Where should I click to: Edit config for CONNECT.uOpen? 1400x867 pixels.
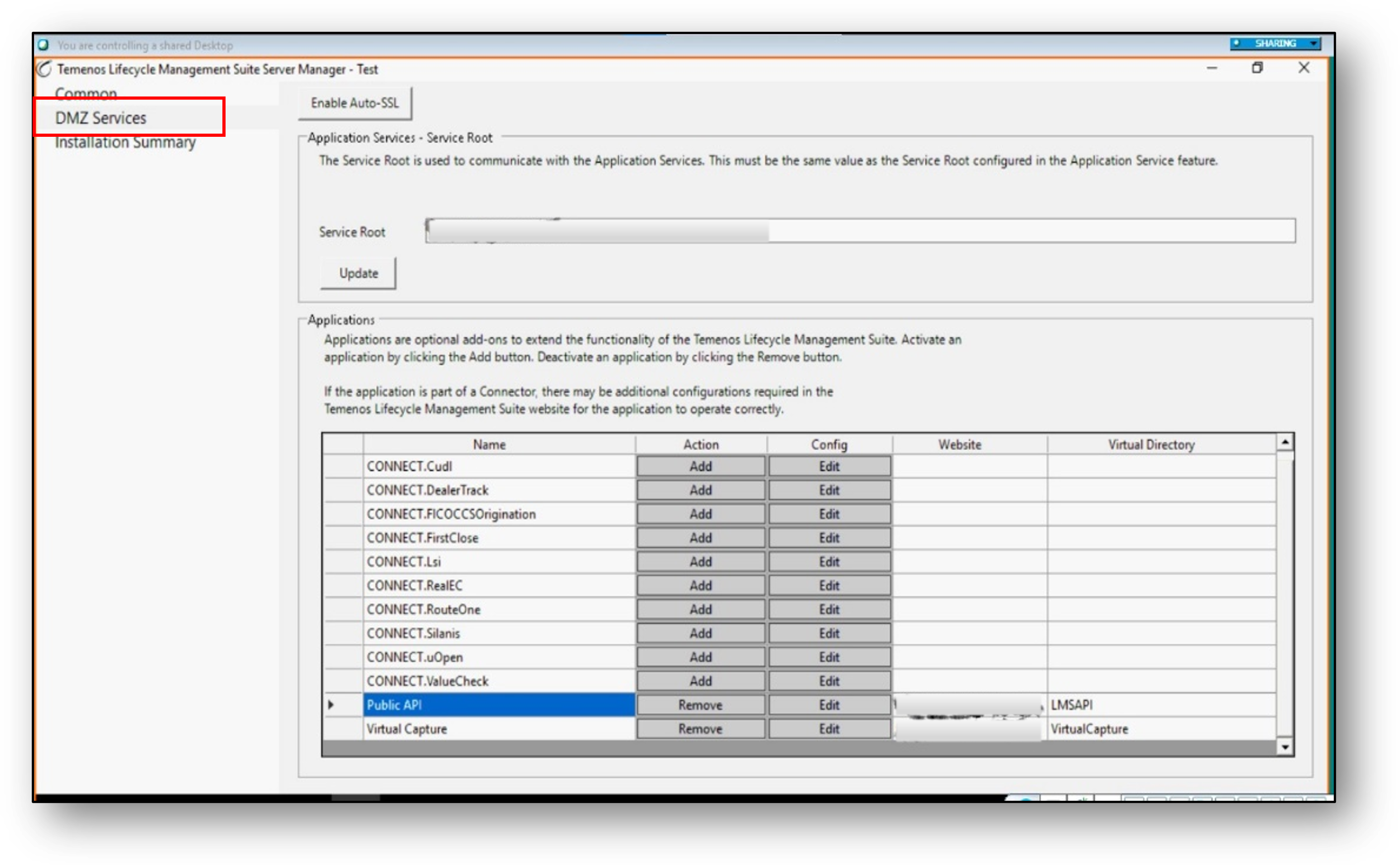tap(829, 657)
